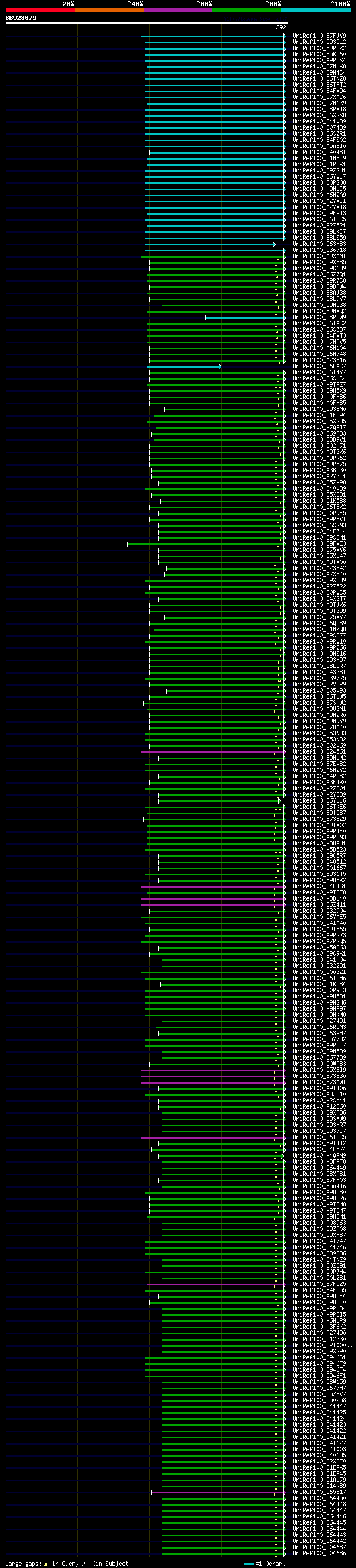Select label UniRef100_Q41039
The height and width of the screenshot is (1568, 356).
click(319, 122)
